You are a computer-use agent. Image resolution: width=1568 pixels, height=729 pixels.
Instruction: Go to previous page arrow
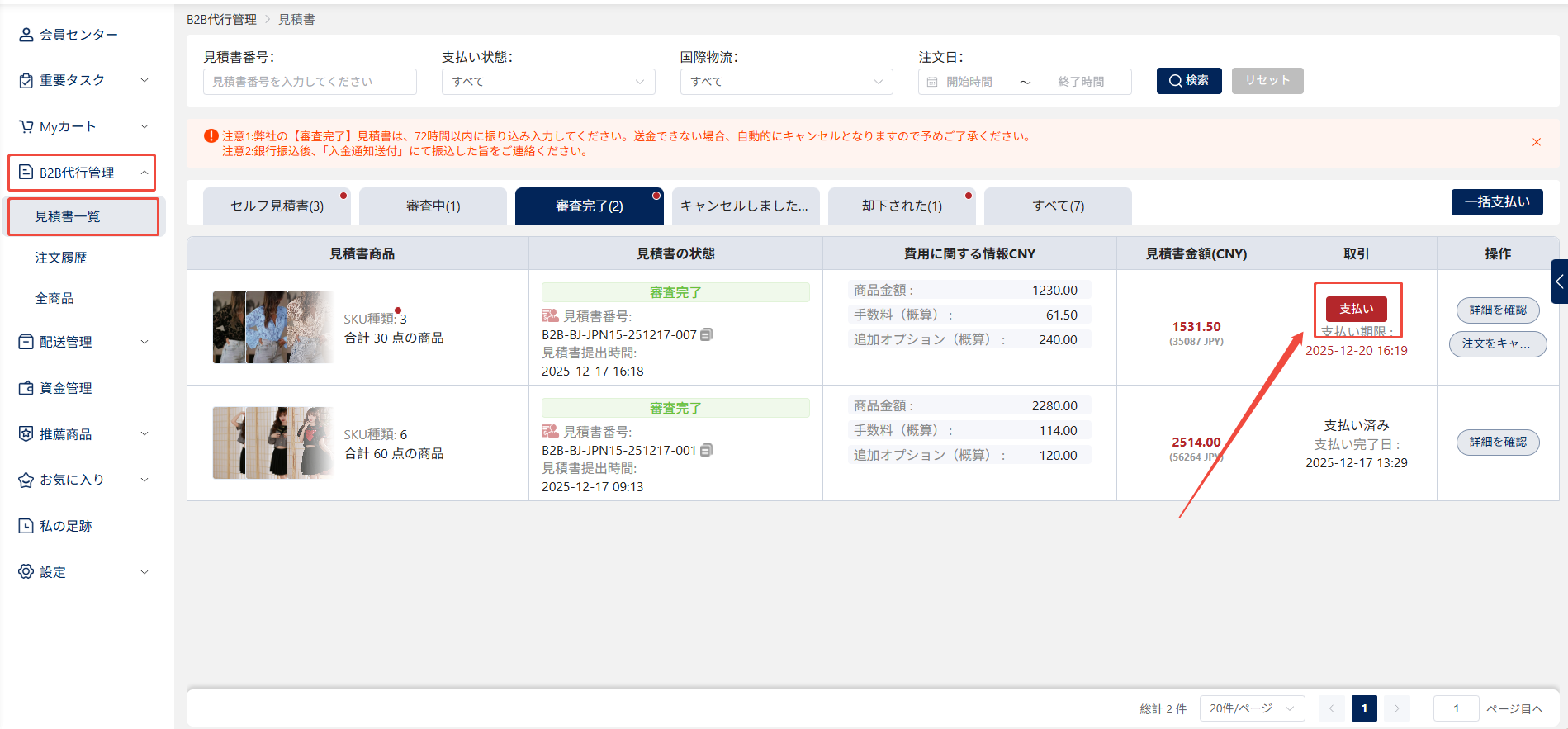point(1331,708)
